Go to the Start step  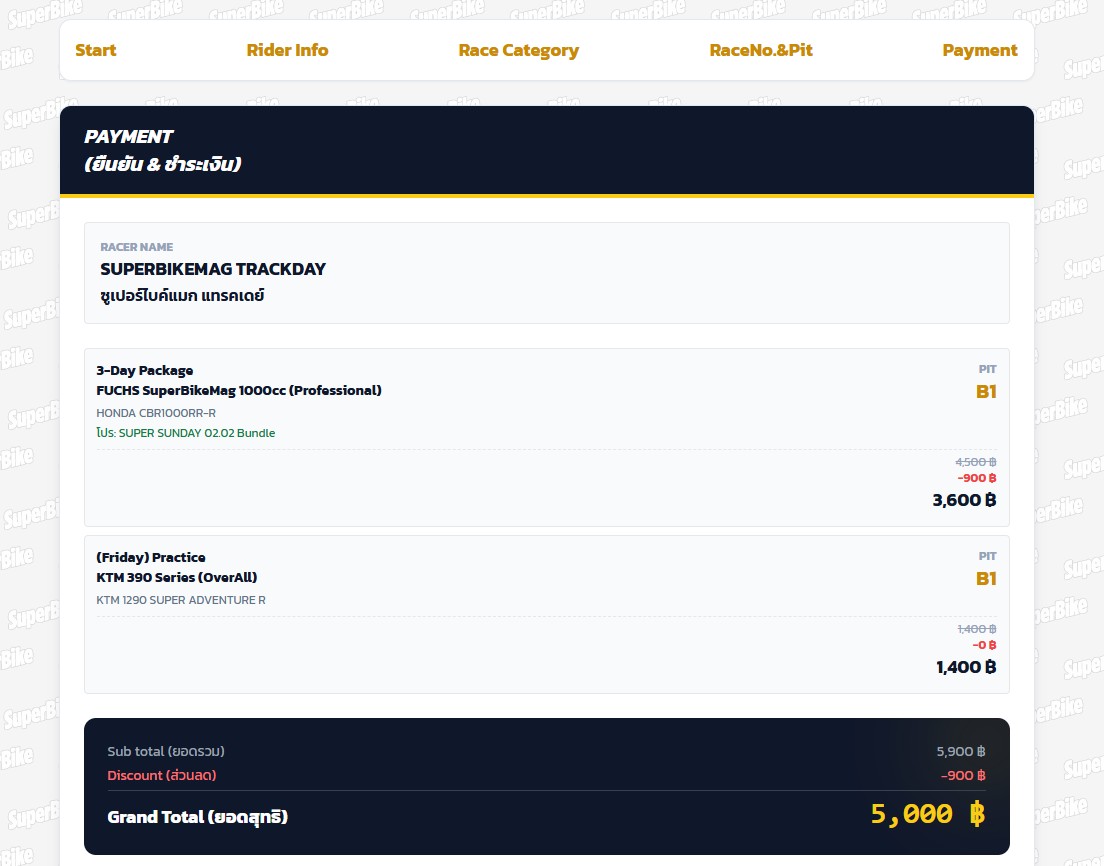[x=96, y=50]
